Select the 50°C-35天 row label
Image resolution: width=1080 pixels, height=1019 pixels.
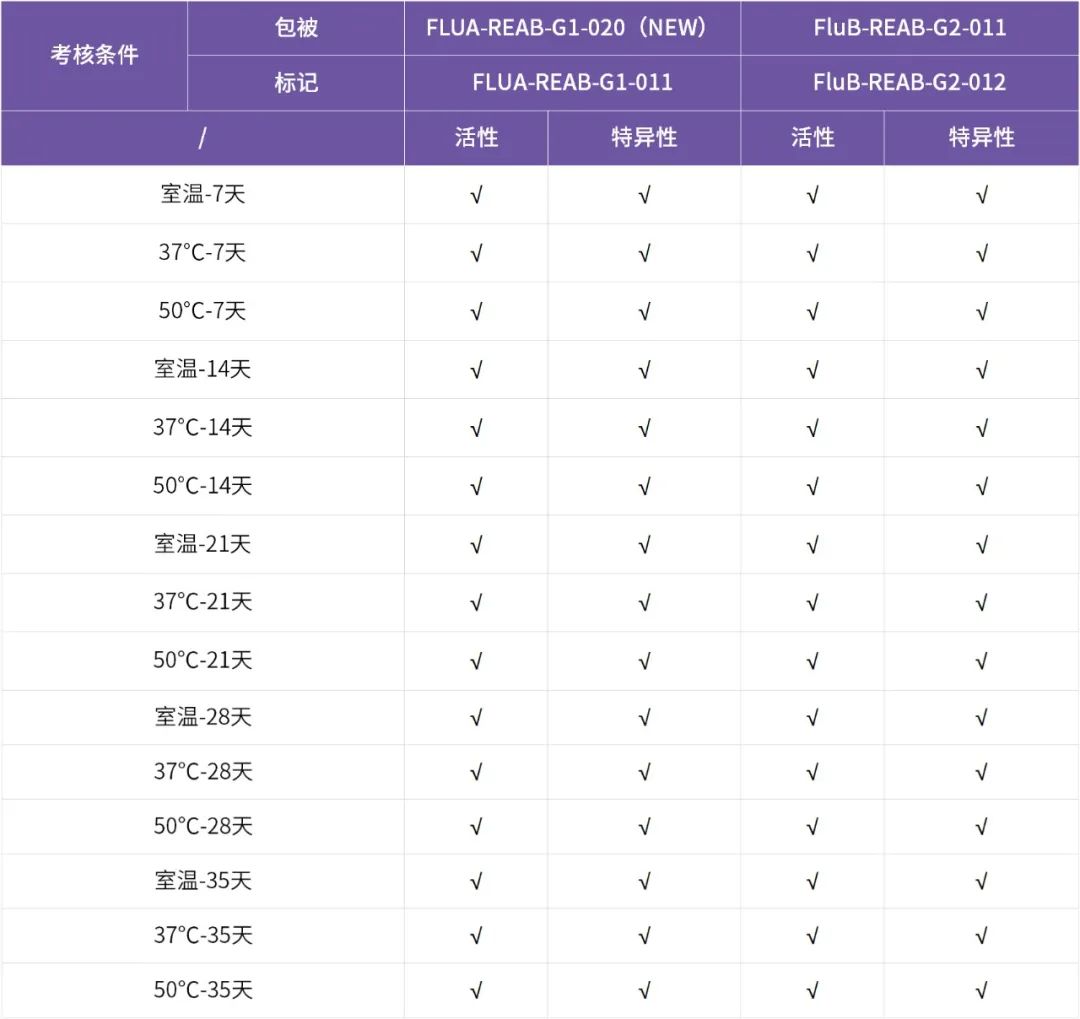203,990
